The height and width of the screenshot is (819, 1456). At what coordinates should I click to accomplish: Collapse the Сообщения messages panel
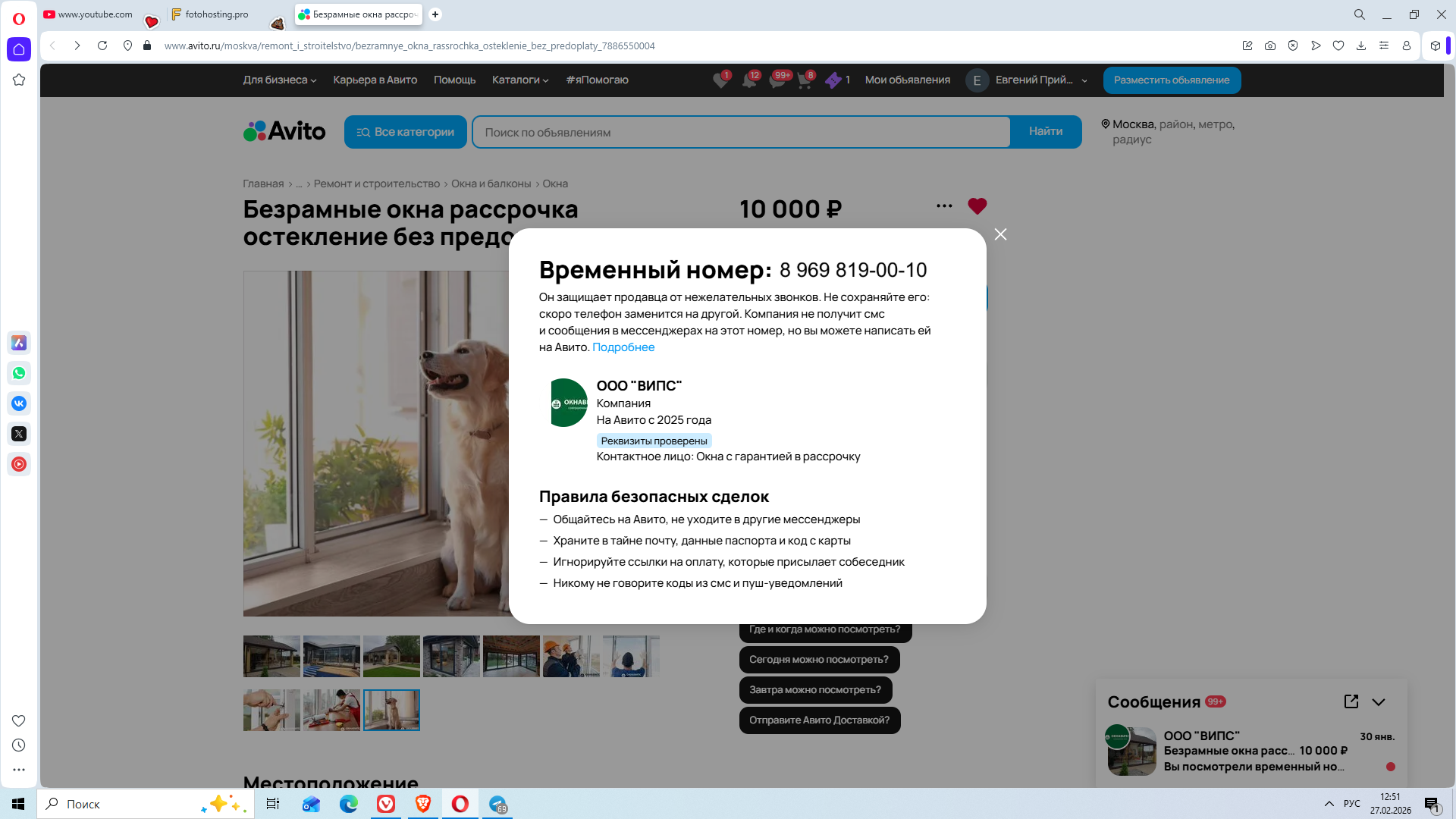1379,702
